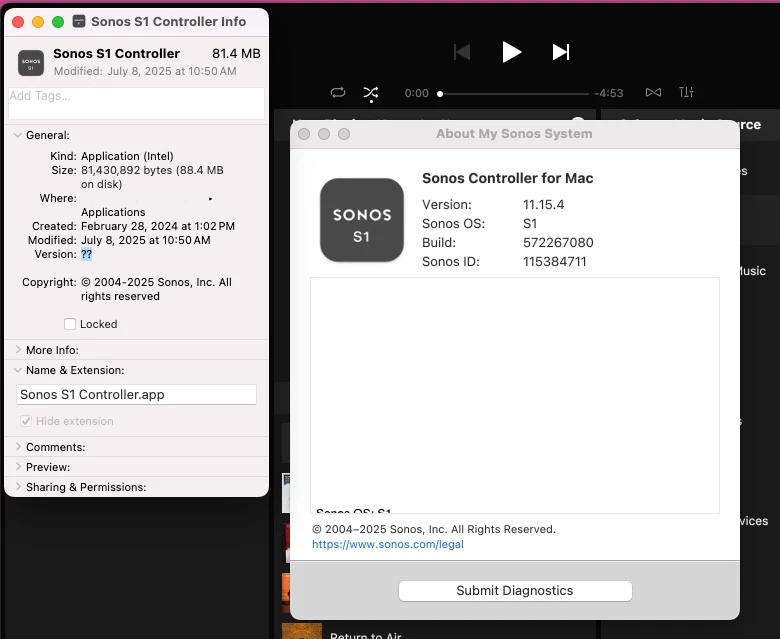The image size is (780, 639).
Task: Collapse the General section
Action: click(x=17, y=135)
